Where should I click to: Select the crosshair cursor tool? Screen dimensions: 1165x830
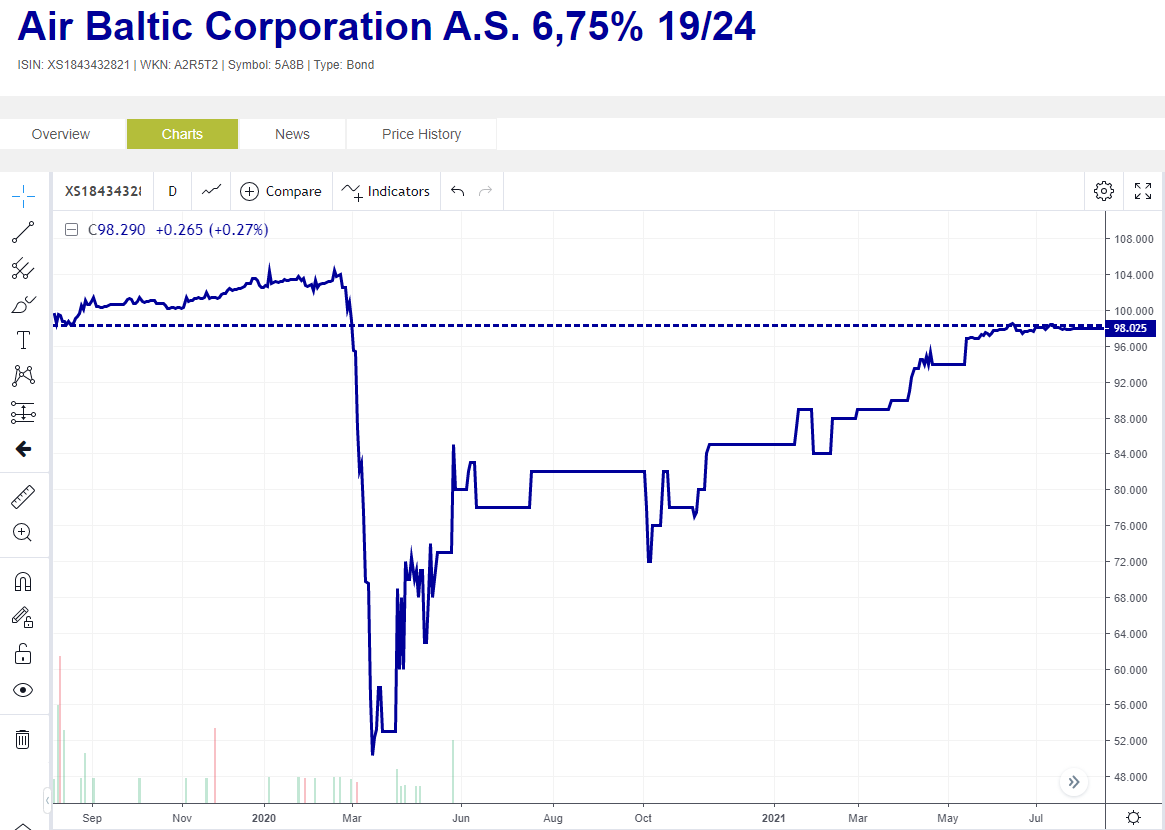coord(23,195)
